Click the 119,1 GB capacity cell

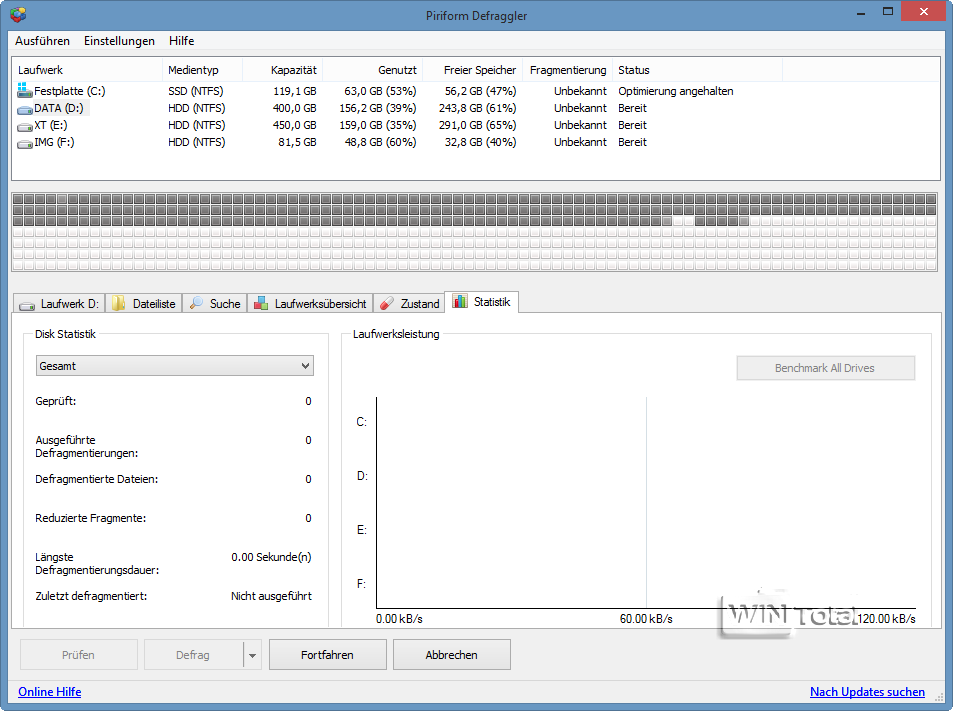point(295,91)
